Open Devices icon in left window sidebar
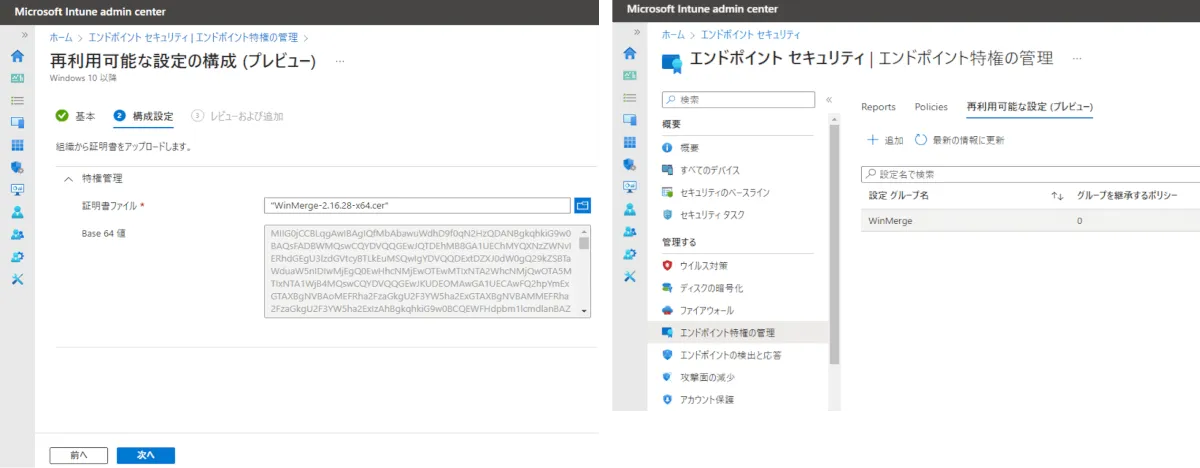This screenshot has width=1200, height=468. [x=17, y=122]
